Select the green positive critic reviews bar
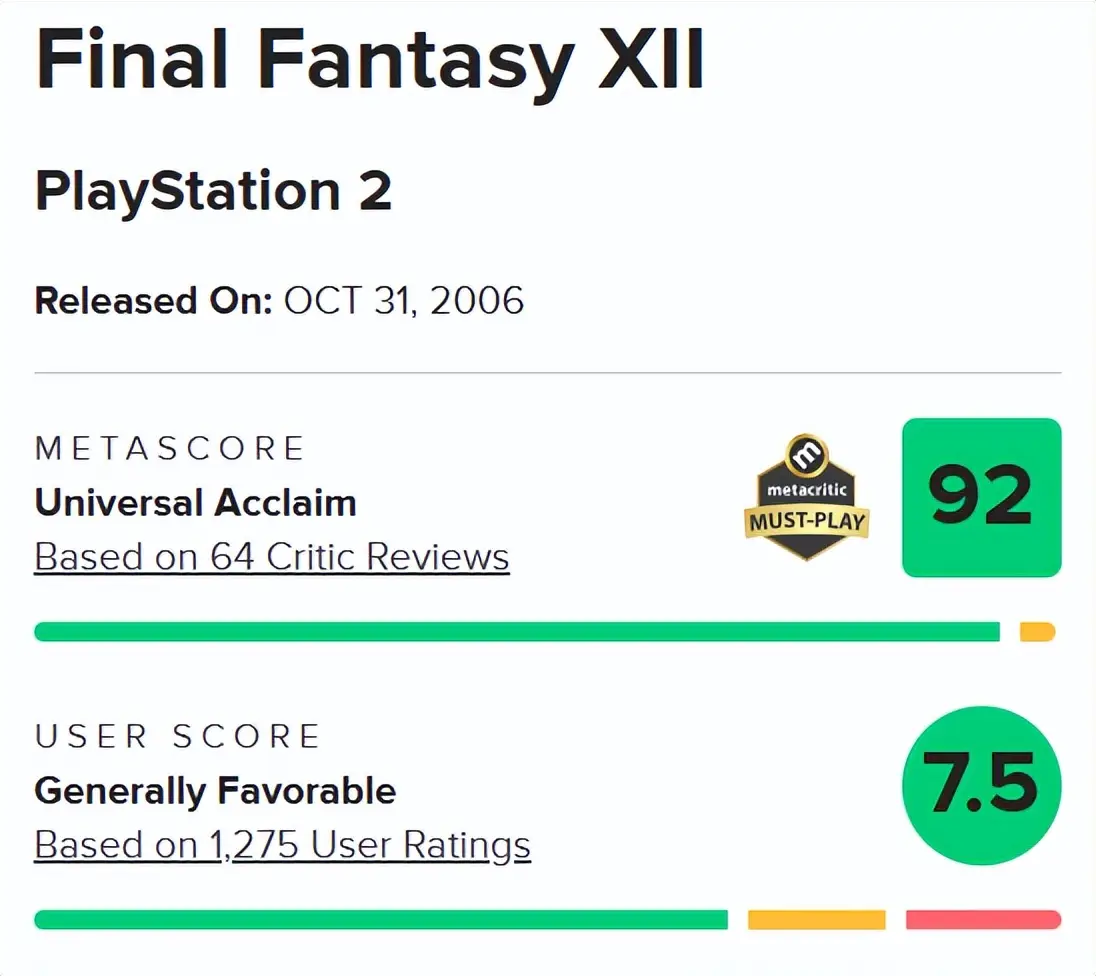The width and height of the screenshot is (1096, 976). click(x=516, y=632)
